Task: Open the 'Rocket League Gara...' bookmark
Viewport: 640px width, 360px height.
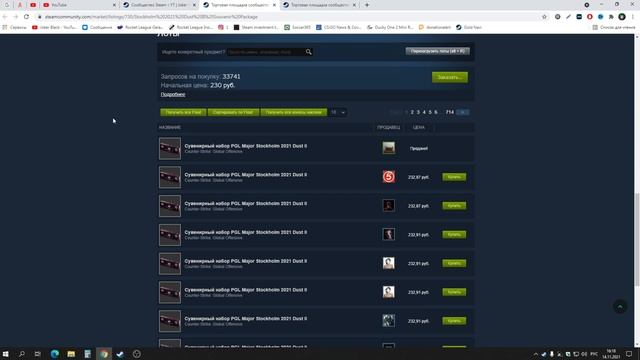Action: click(140, 27)
